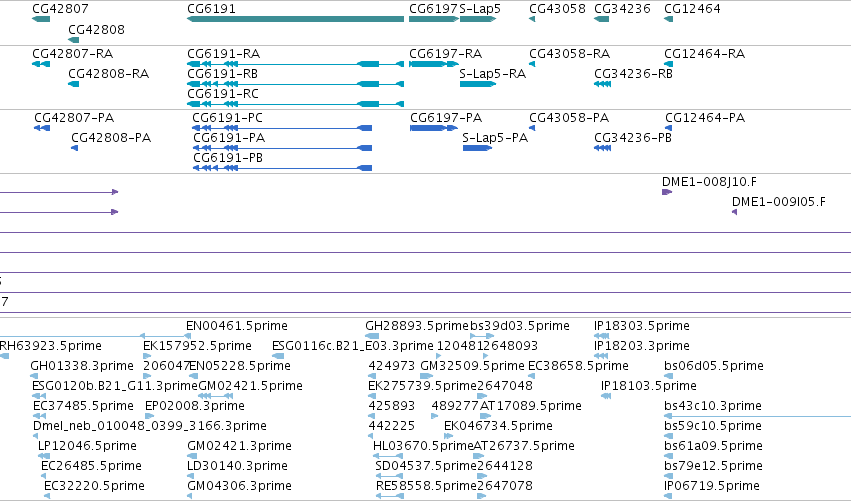The width and height of the screenshot is (851, 501).
Task: Select the GH28893.5prime EST label
Action: coord(417,326)
